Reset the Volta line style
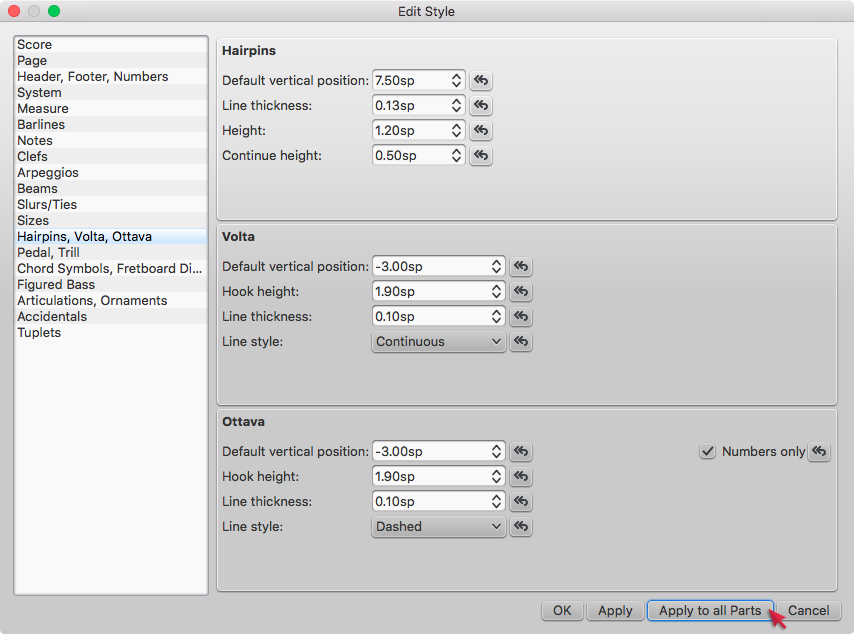 coord(521,341)
